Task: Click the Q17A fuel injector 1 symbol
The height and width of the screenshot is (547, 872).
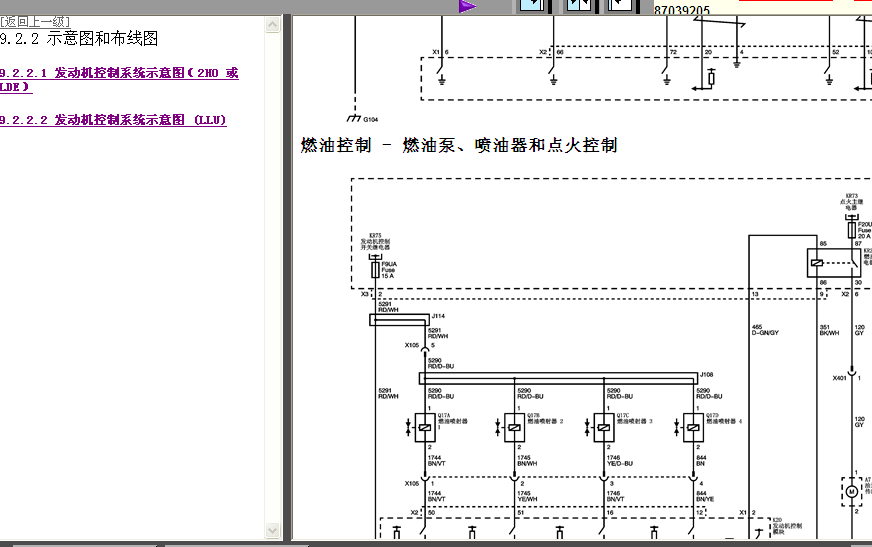Action: [425, 427]
